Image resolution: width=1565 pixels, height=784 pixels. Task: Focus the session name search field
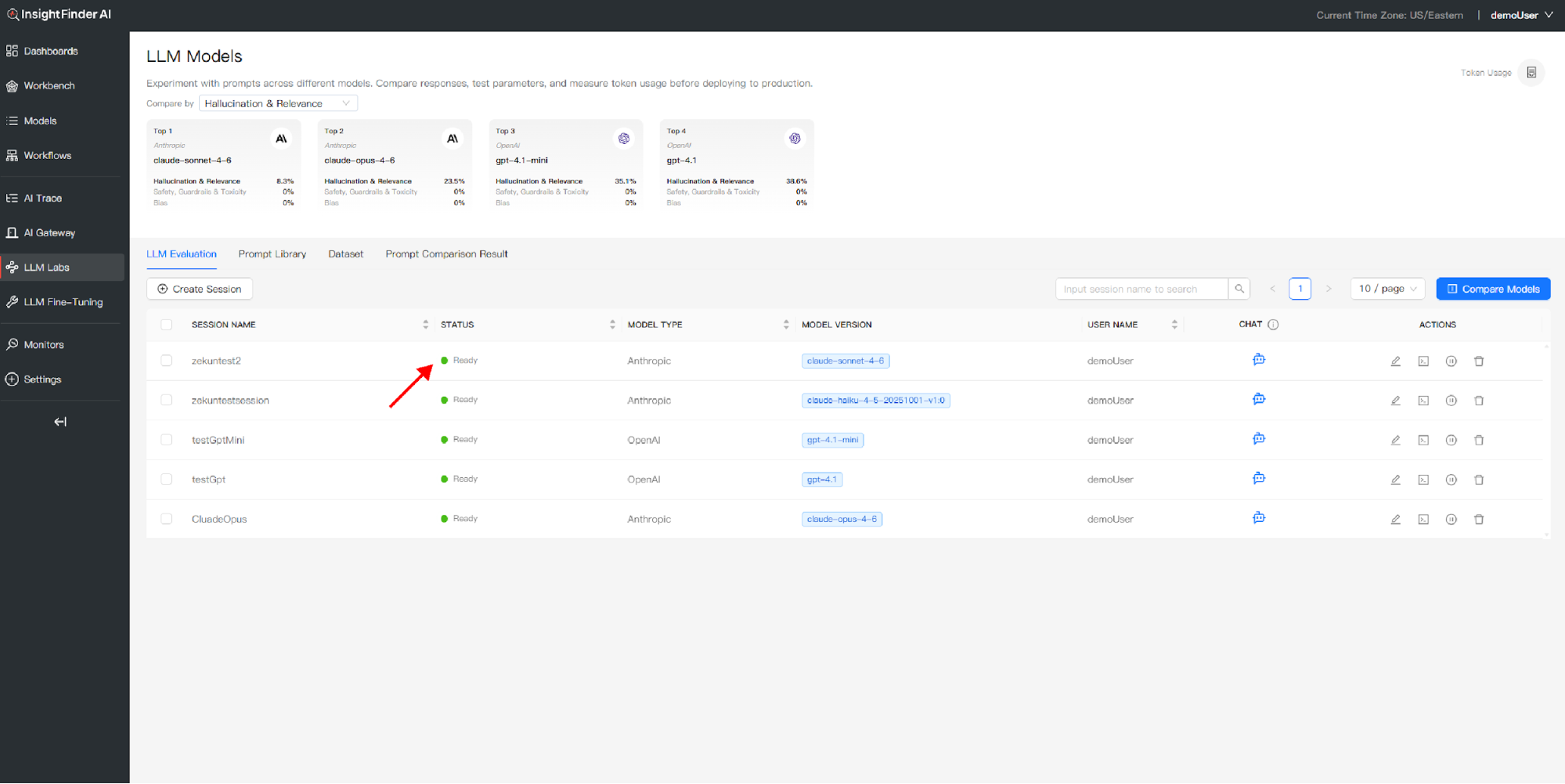pos(1141,289)
